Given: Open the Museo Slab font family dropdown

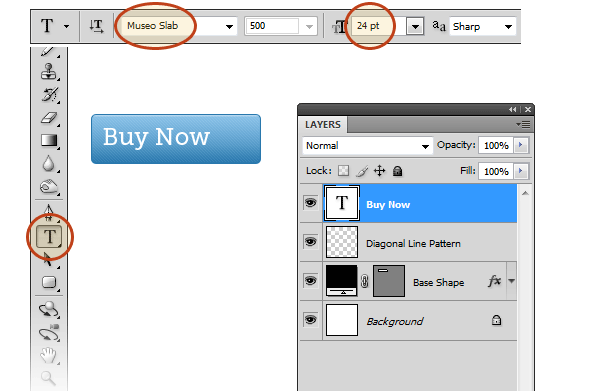Looking at the screenshot, I should tap(229, 26).
